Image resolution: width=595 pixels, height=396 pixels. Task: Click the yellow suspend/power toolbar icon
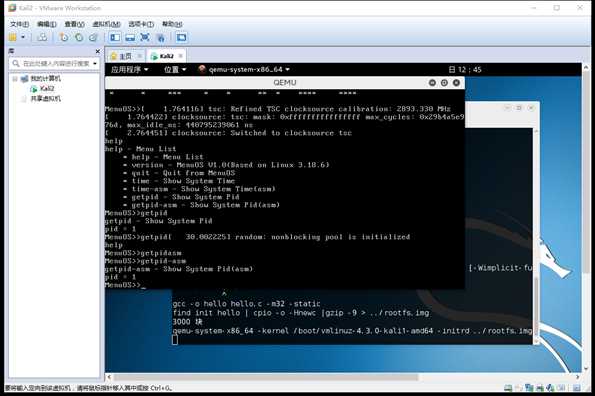[x=13, y=37]
